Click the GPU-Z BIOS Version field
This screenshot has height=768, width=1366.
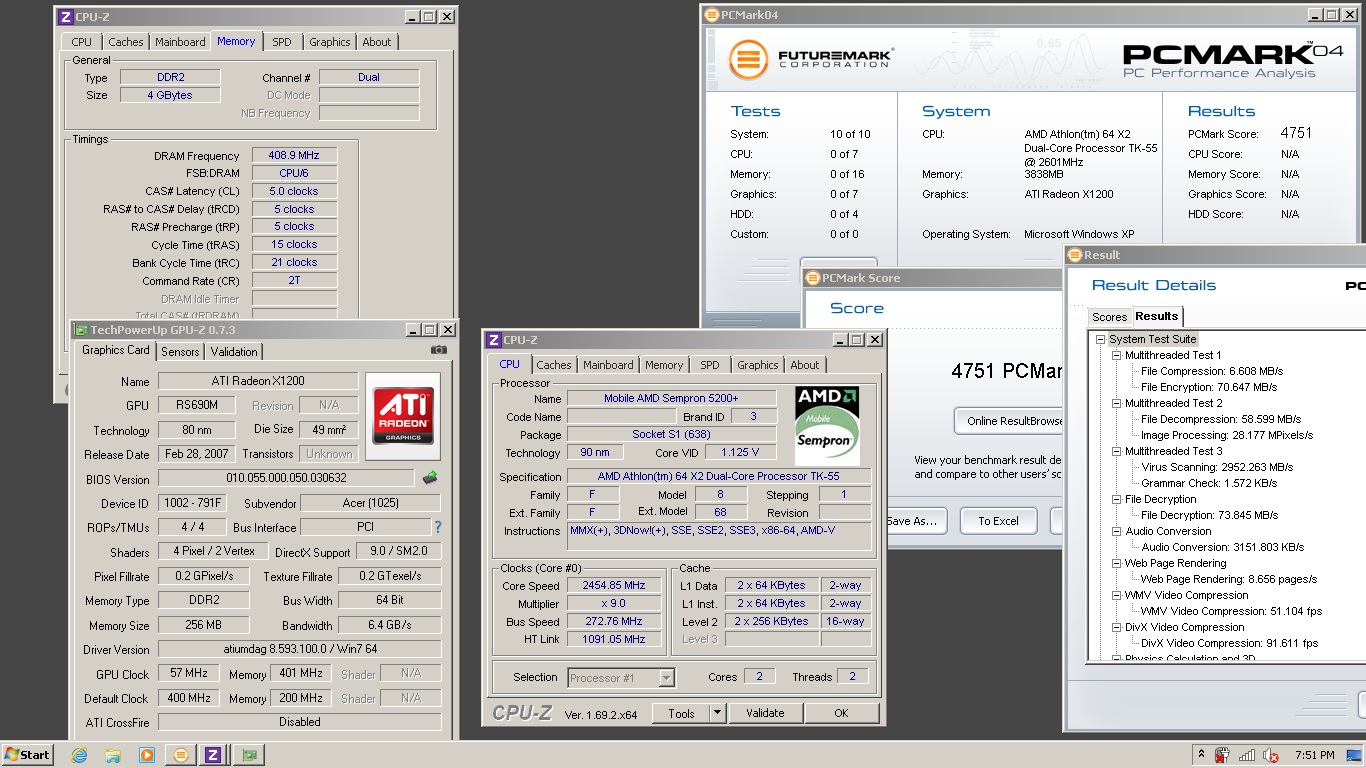pos(286,478)
